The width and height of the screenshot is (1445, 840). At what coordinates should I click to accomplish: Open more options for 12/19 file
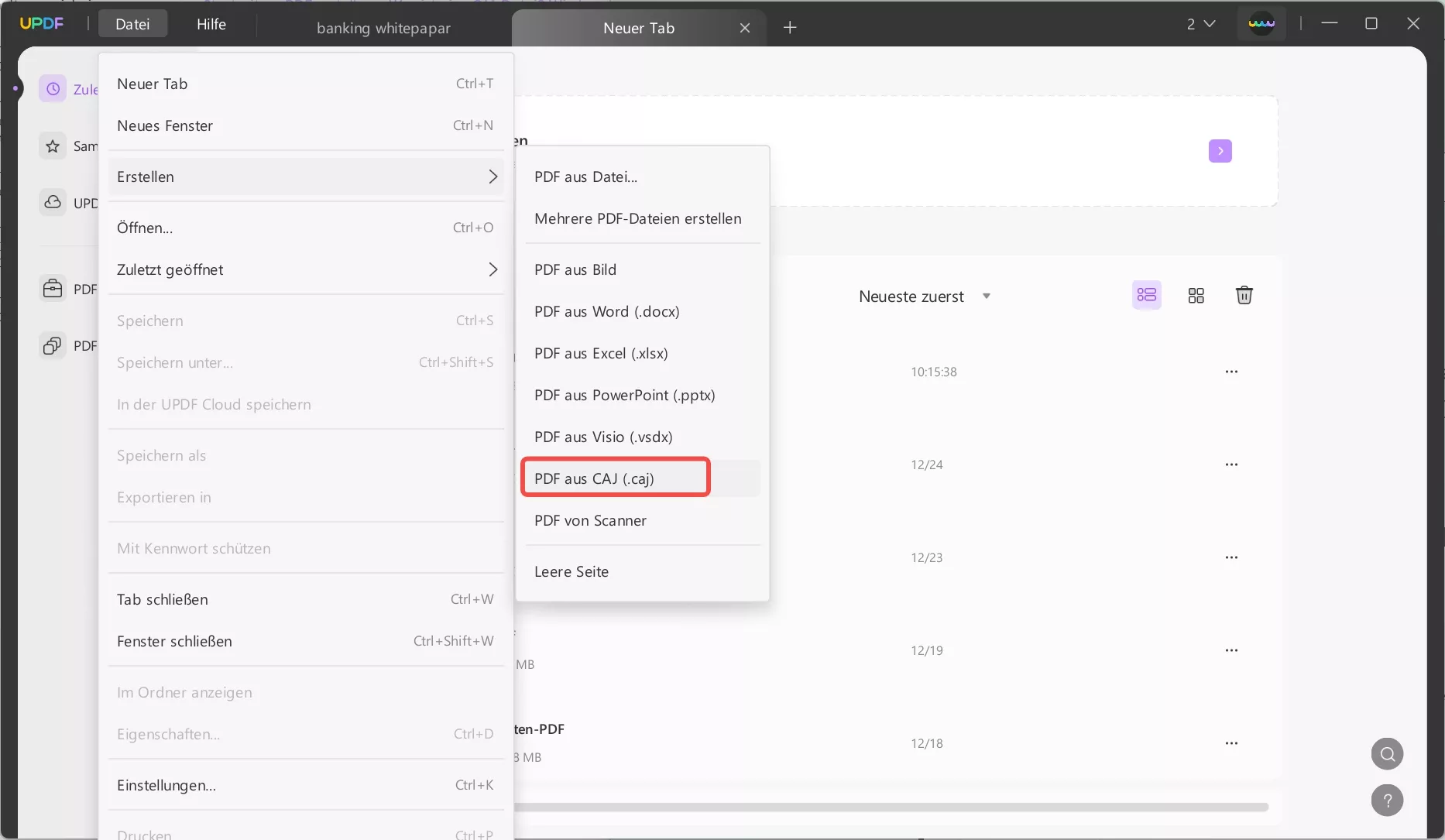[1231, 650]
